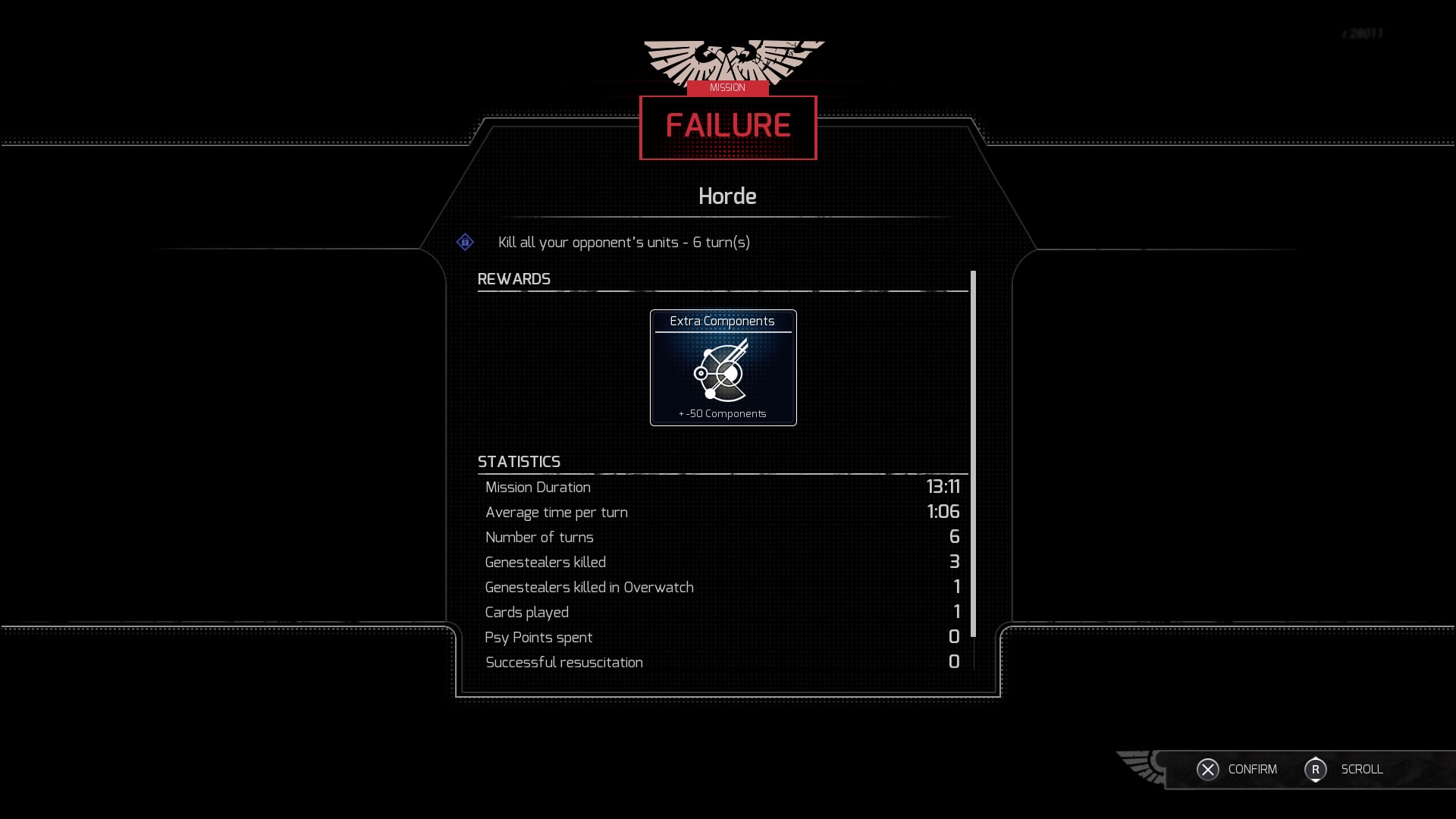Expand the REWARDS section panel
The height and width of the screenshot is (819, 1456).
point(513,278)
